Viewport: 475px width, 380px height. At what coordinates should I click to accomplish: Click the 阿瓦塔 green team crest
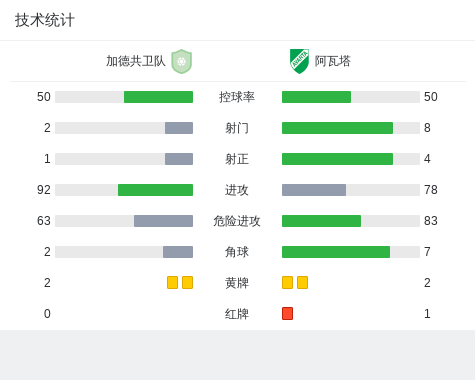299,61
